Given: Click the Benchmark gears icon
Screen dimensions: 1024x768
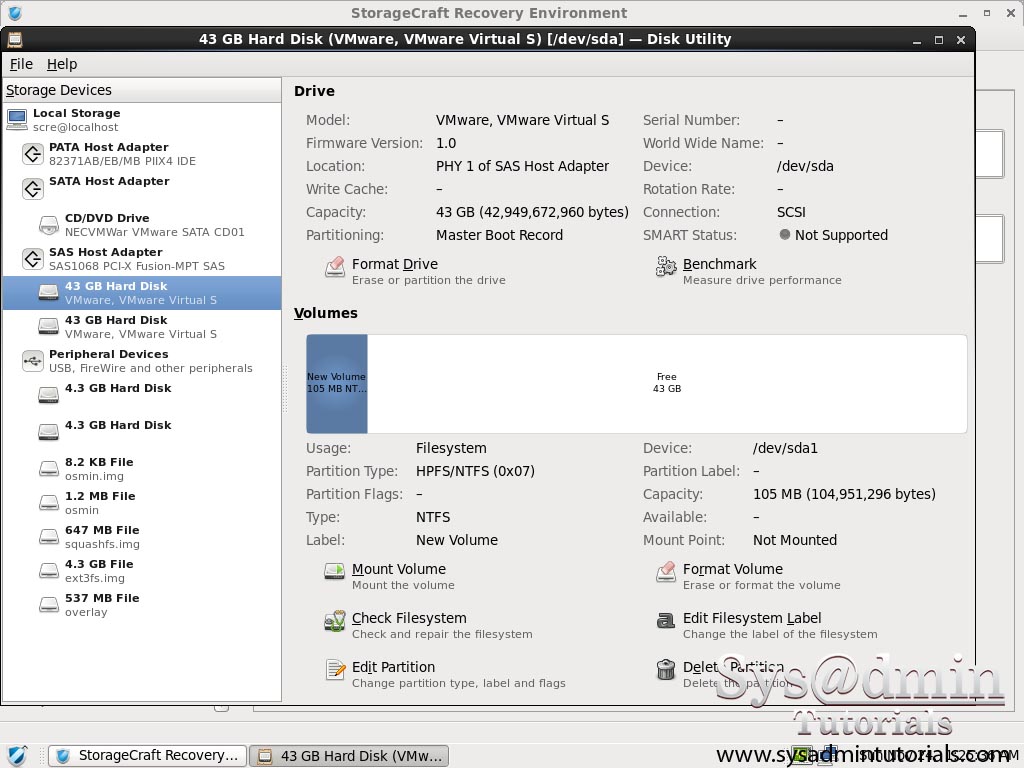Looking at the screenshot, I should pos(665,267).
